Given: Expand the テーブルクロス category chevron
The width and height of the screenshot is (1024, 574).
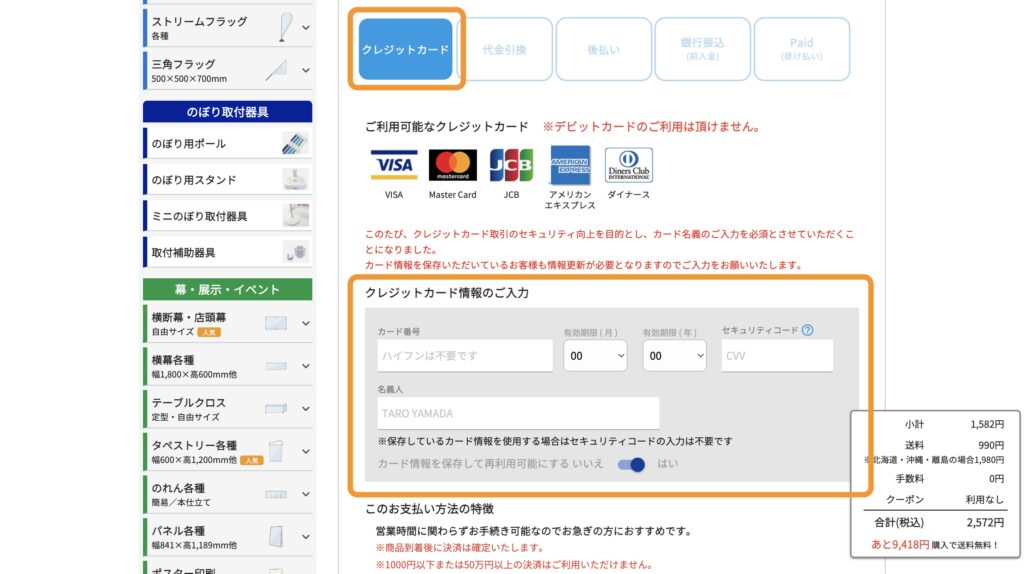Looking at the screenshot, I should pos(306,409).
